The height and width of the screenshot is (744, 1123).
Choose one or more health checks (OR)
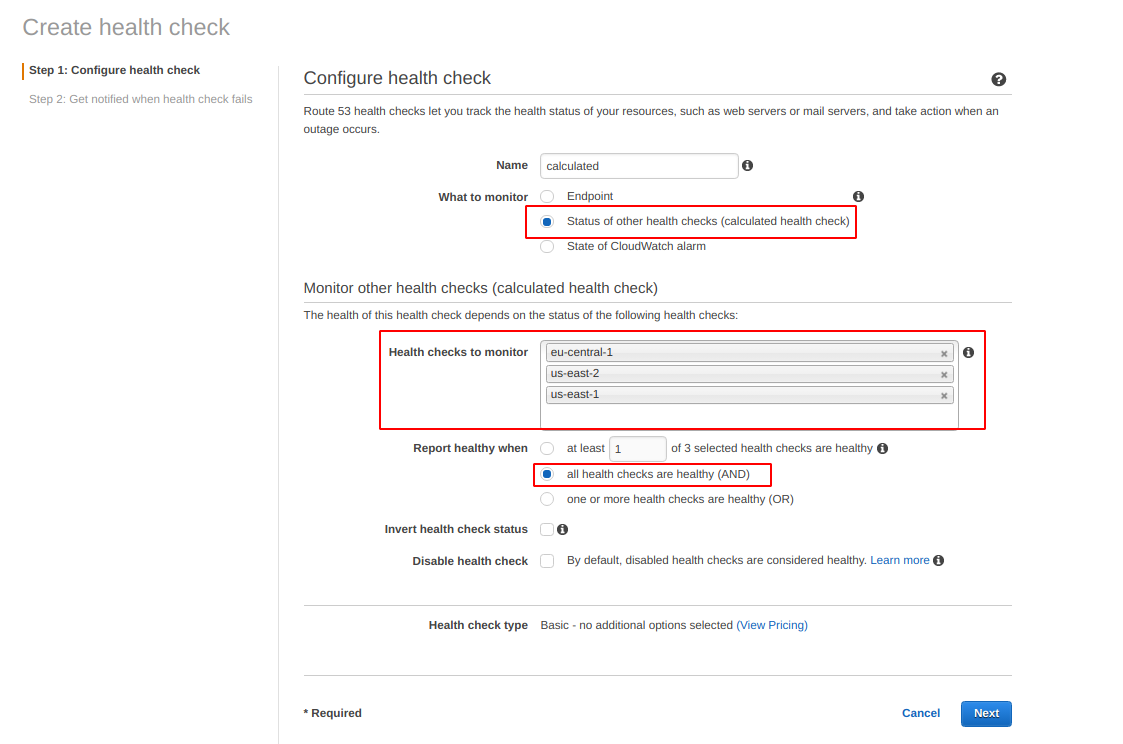[547, 499]
